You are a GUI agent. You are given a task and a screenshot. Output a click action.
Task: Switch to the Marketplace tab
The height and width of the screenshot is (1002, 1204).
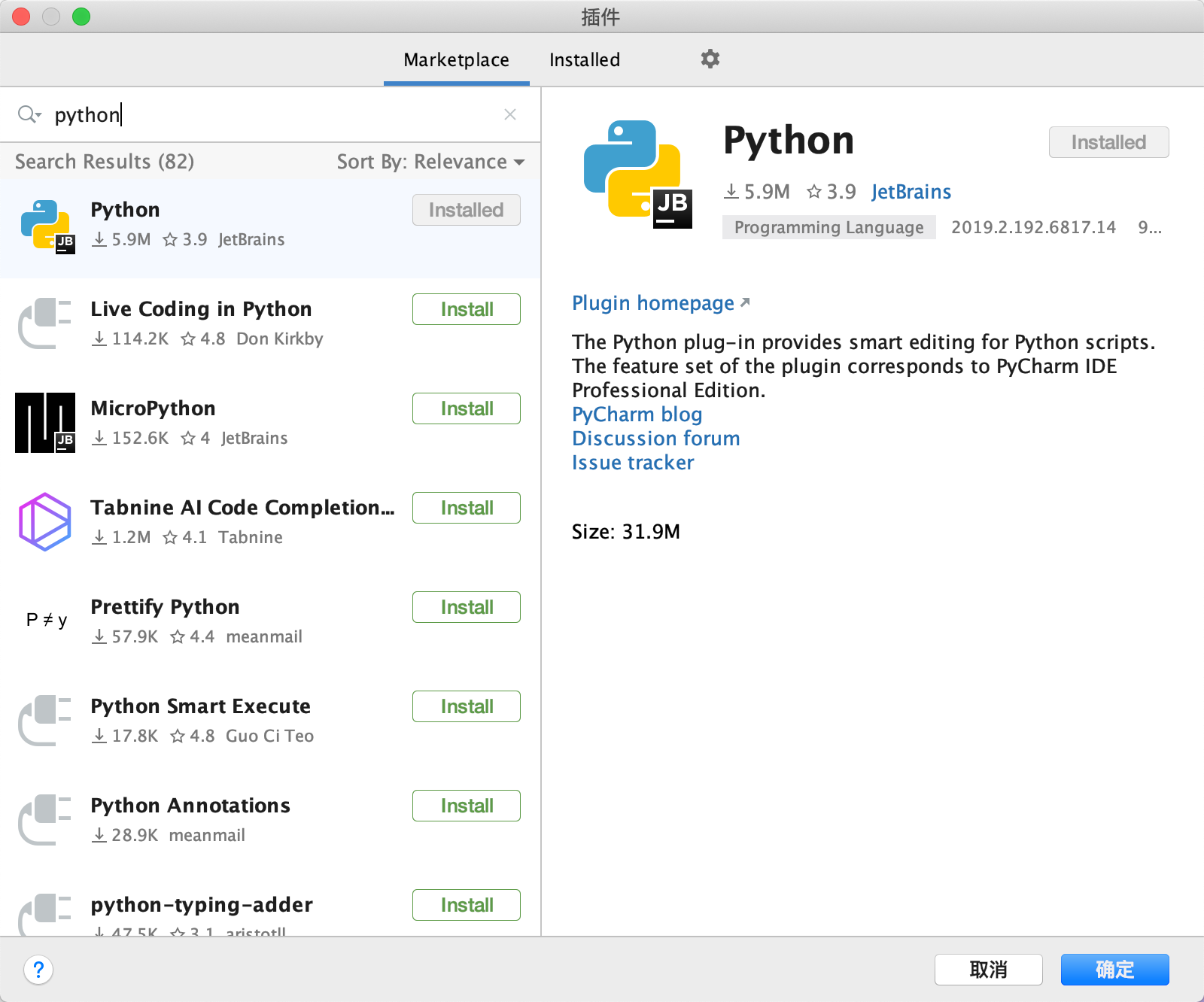pyautogui.click(x=456, y=59)
